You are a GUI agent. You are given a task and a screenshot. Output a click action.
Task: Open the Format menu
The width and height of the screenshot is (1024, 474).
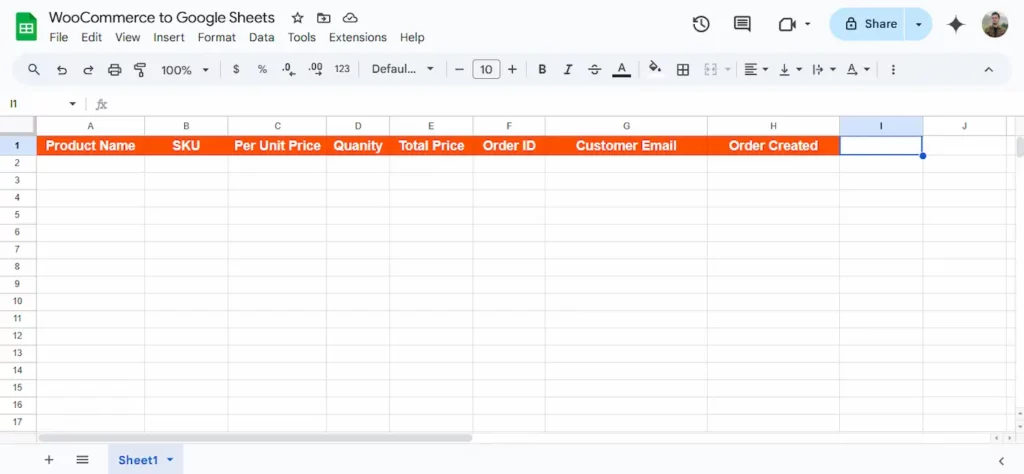point(216,37)
